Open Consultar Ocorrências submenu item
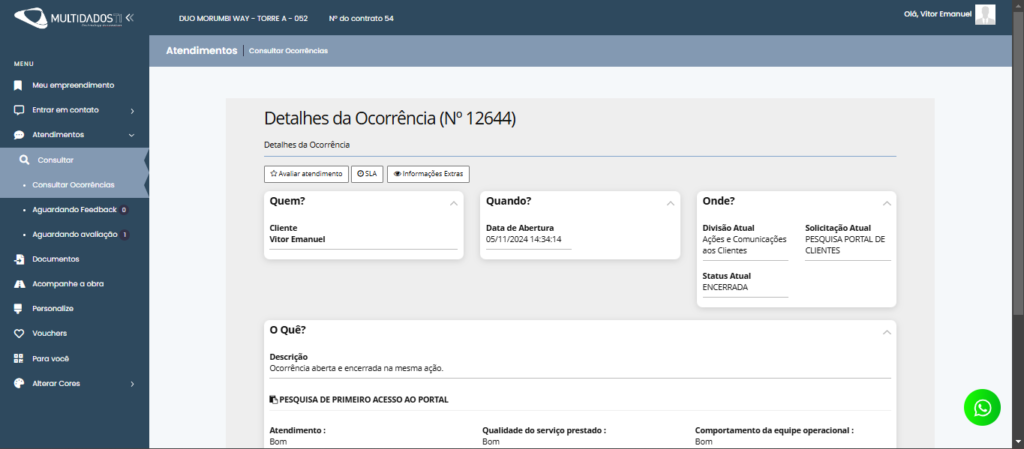 [73, 185]
